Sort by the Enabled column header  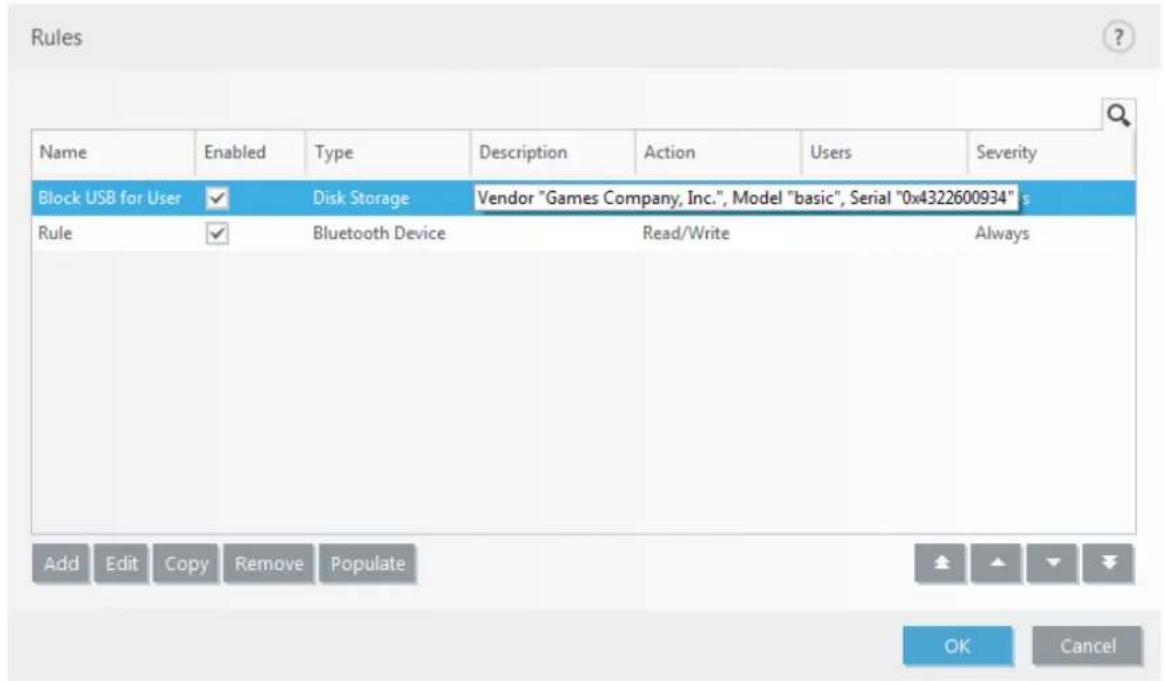(250, 152)
